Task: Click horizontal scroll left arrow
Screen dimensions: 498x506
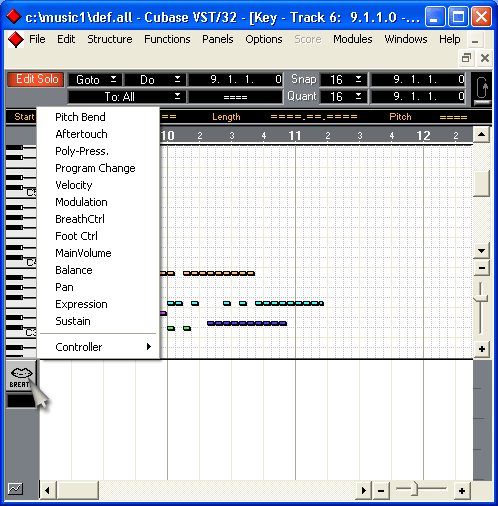Action: [x=47, y=490]
